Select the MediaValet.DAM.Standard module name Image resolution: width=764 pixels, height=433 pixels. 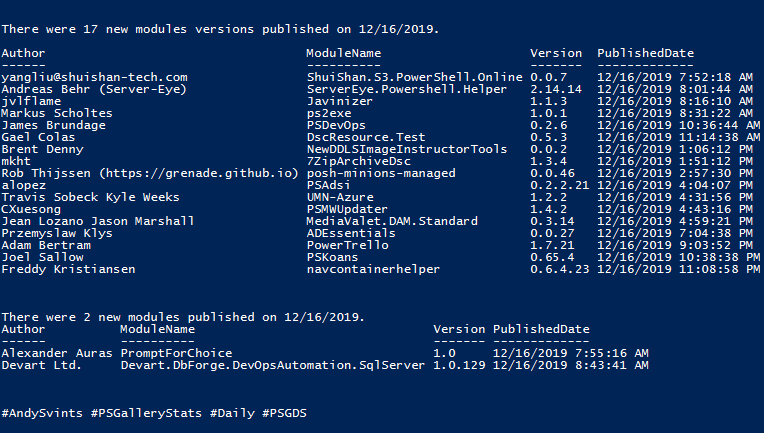(x=392, y=221)
